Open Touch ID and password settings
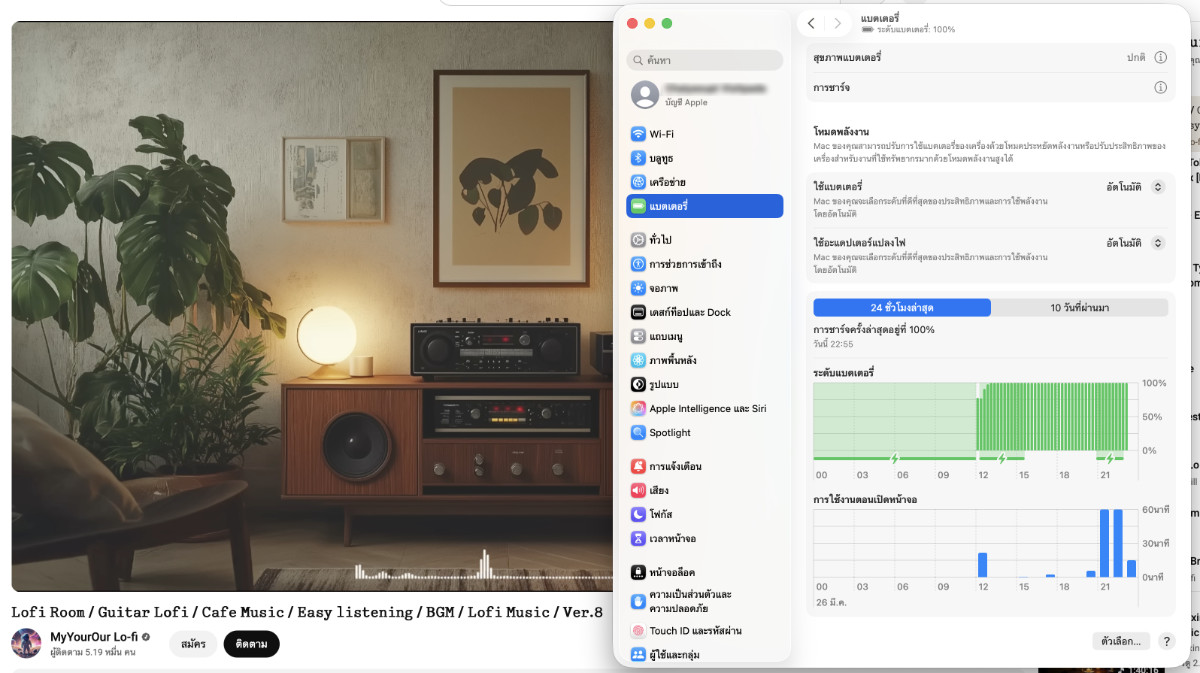This screenshot has height=673, width=1200. 695,631
